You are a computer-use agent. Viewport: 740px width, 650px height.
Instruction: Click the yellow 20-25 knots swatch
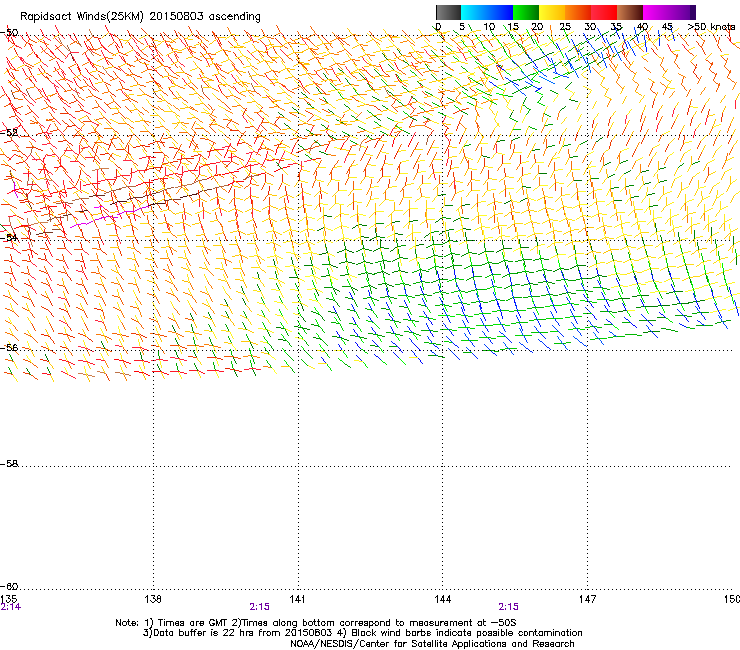click(x=552, y=12)
